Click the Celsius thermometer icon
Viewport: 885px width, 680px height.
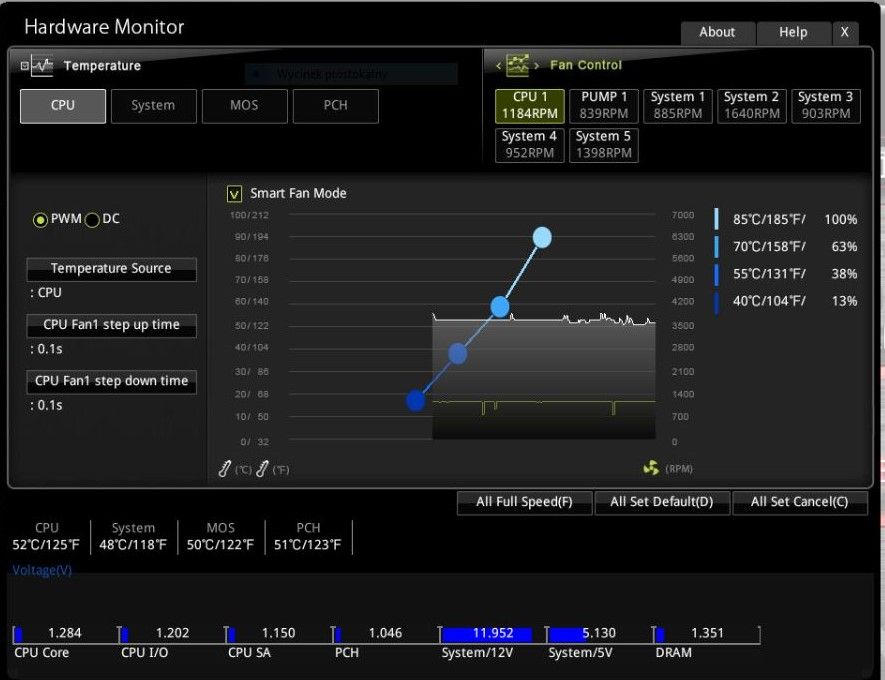coord(225,469)
